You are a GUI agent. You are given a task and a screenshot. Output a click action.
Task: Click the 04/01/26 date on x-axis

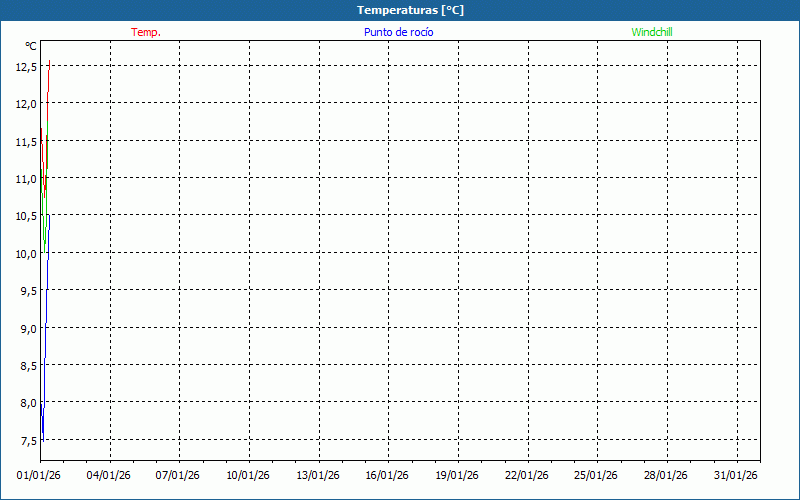pyautogui.click(x=109, y=475)
